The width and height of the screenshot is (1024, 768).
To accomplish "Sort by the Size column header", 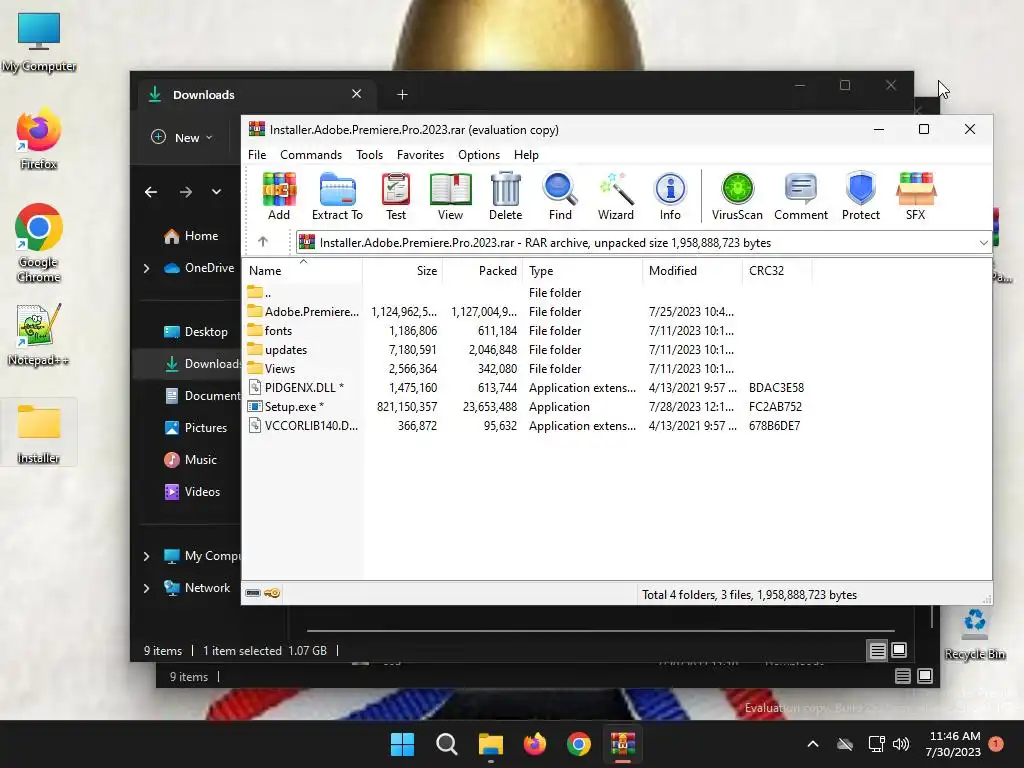I will 403,270.
